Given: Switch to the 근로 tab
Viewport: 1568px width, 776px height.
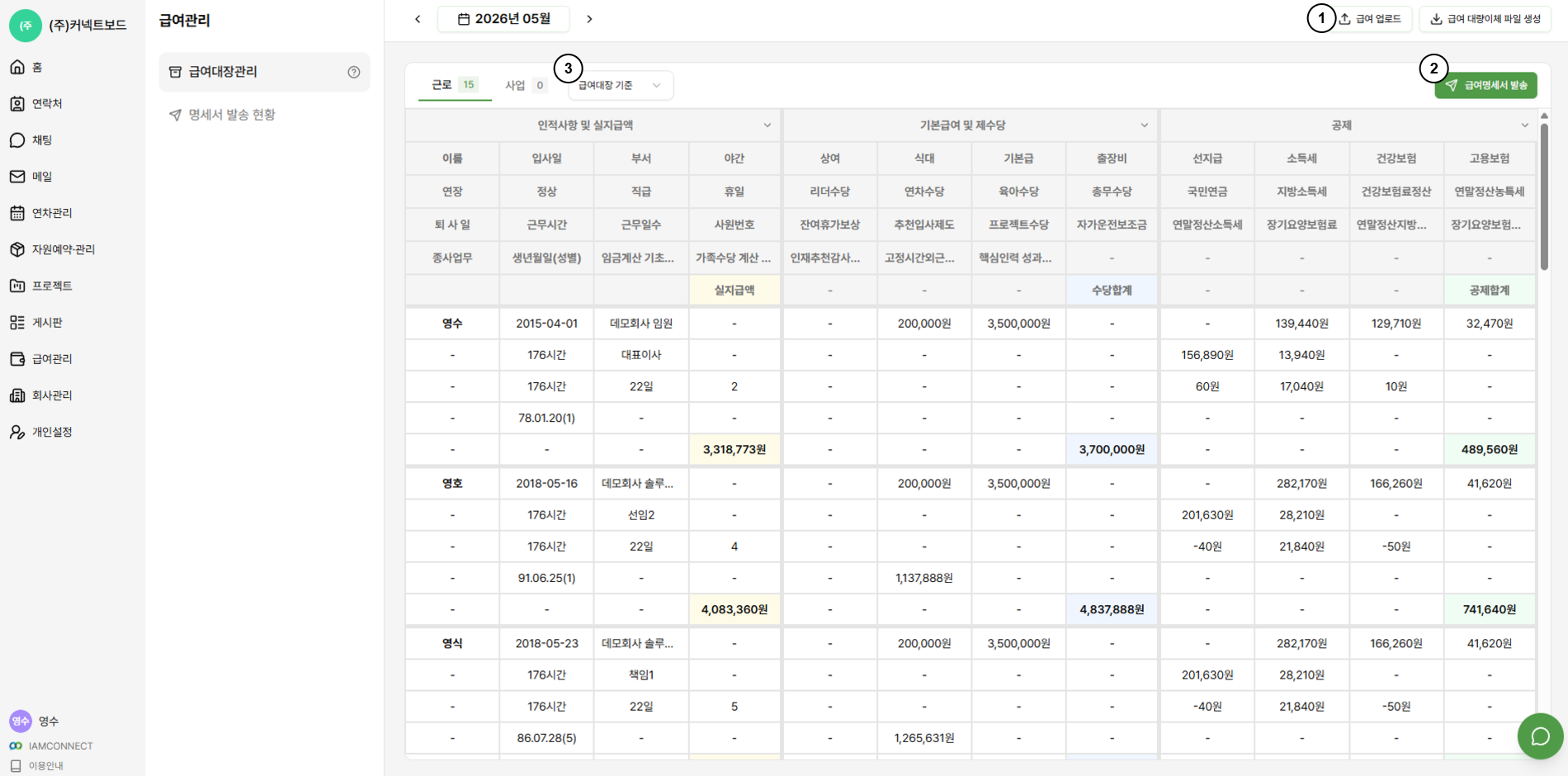Looking at the screenshot, I should [455, 85].
